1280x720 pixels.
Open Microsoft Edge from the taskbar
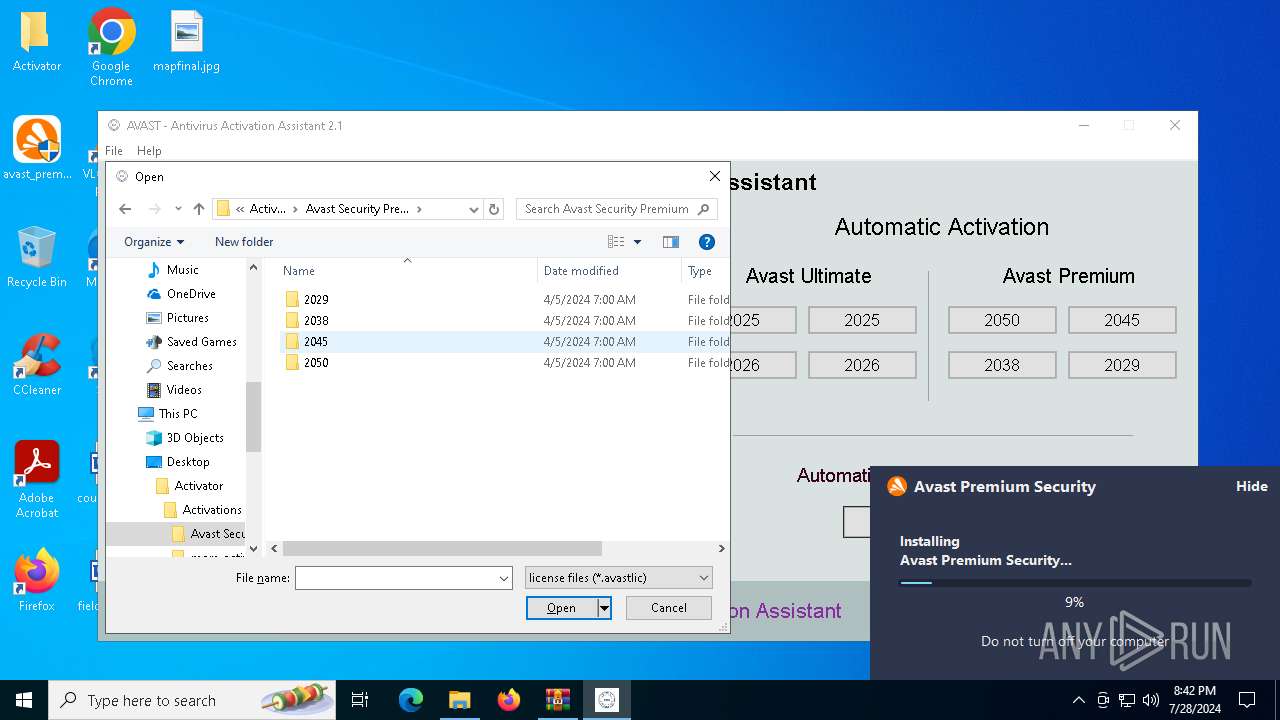(411, 700)
